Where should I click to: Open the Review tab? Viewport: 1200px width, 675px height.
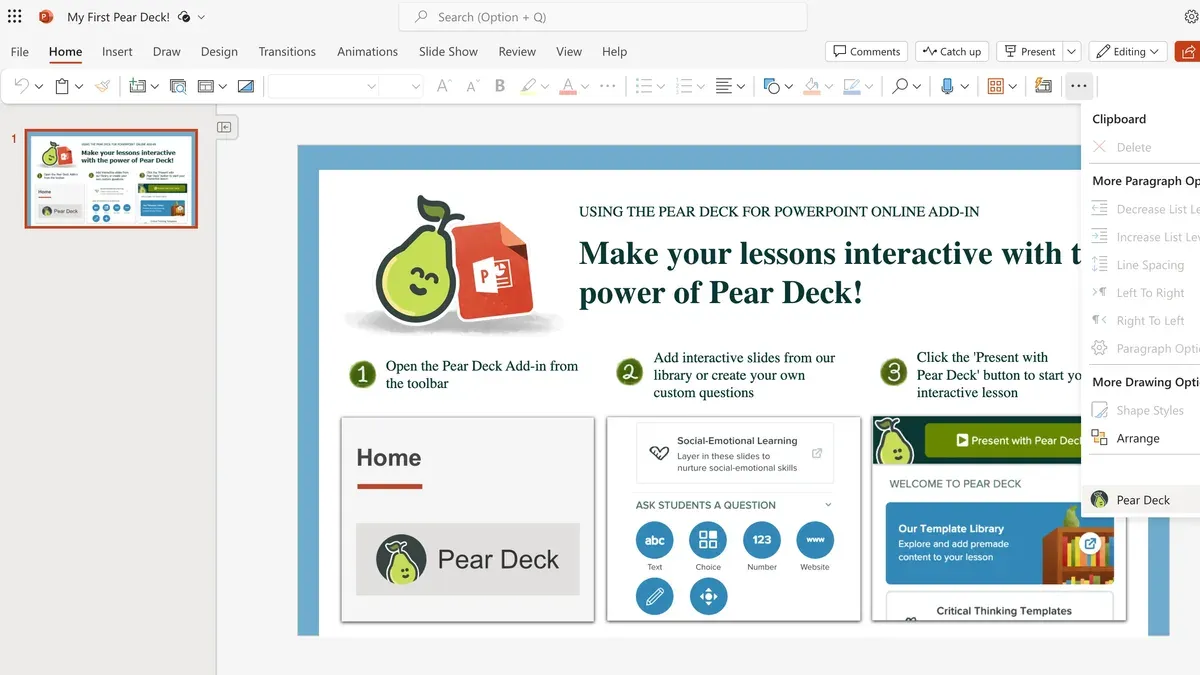(x=517, y=51)
